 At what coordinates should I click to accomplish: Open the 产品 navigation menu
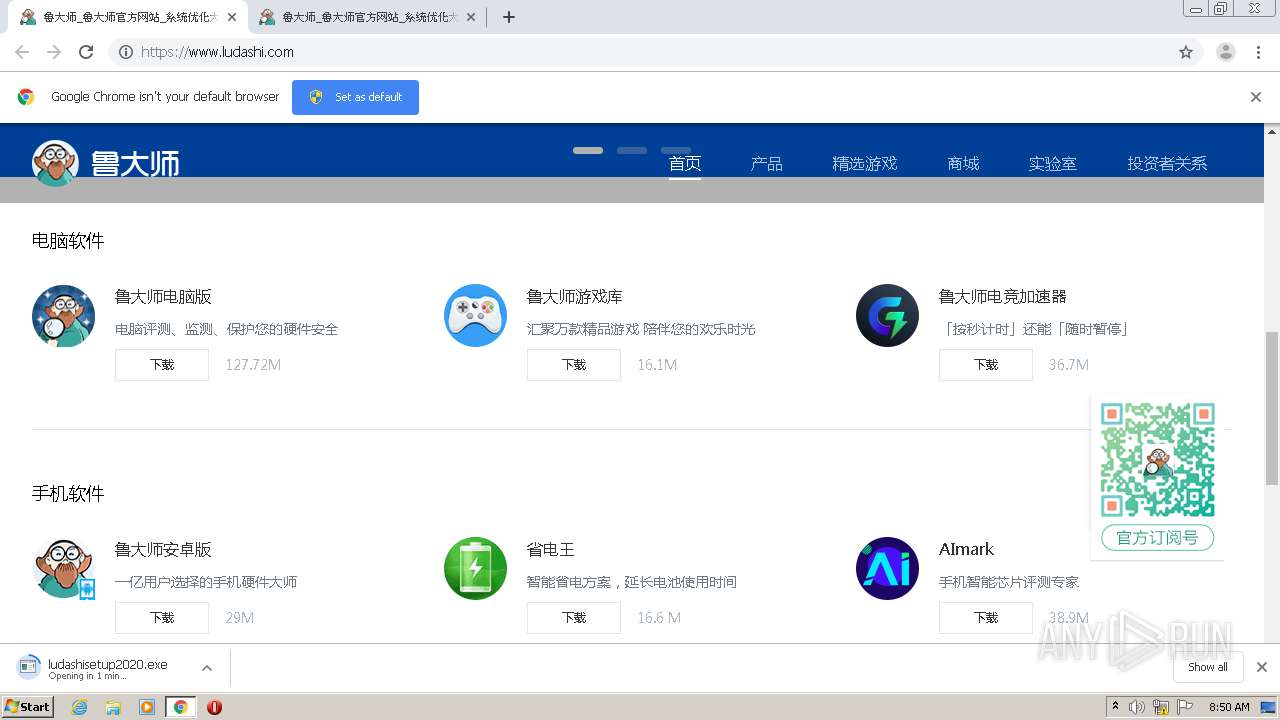[x=767, y=164]
